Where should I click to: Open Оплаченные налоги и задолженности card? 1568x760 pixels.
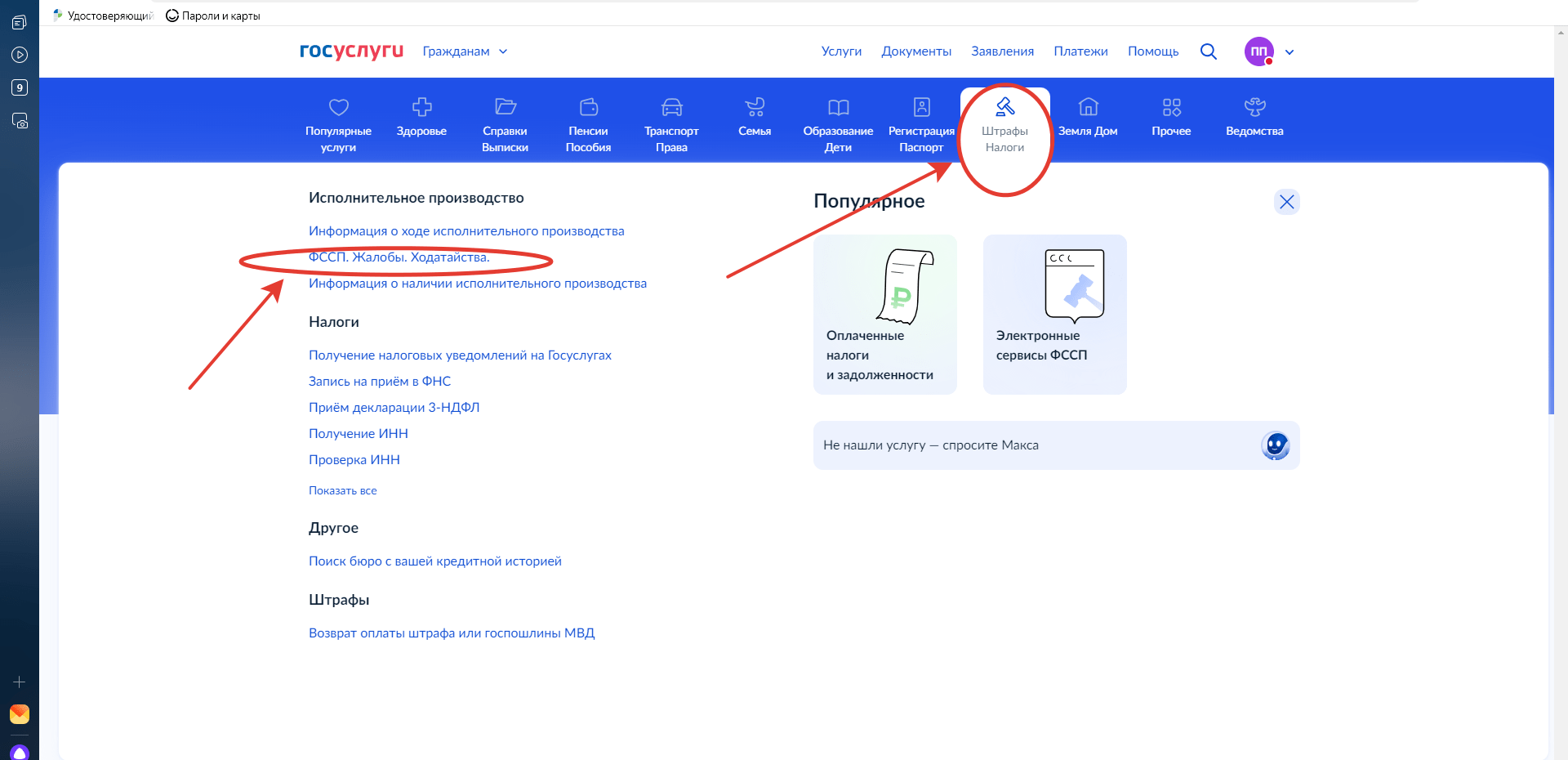[x=885, y=315]
